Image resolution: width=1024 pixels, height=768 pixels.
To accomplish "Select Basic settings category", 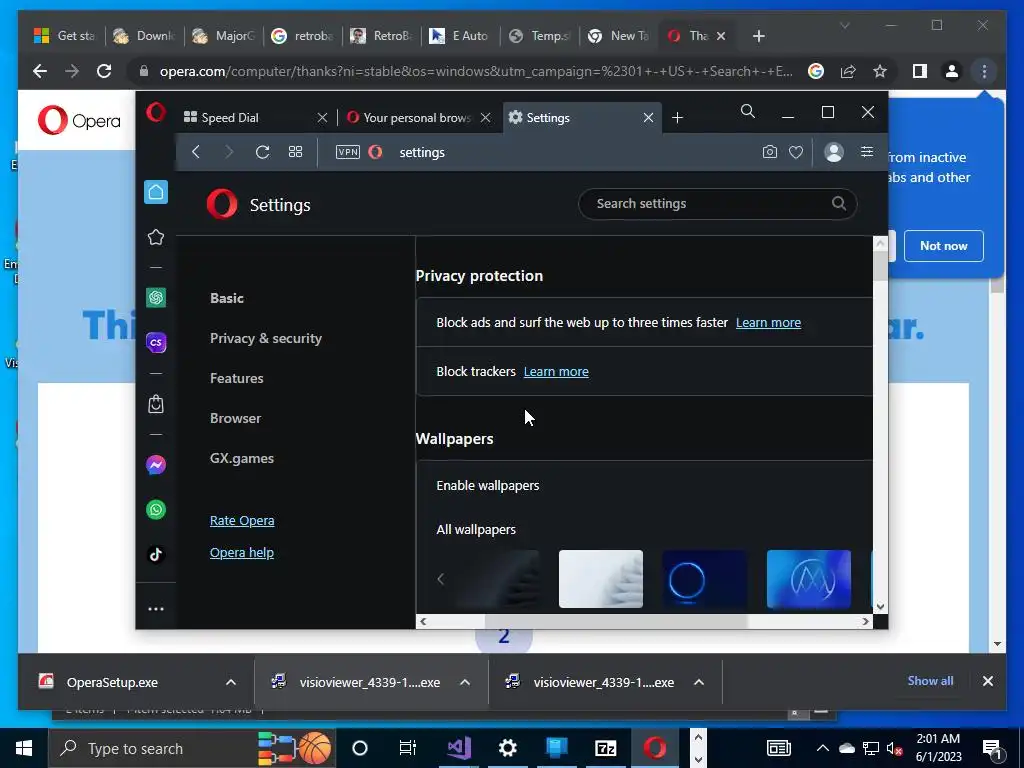I will coord(227,298).
